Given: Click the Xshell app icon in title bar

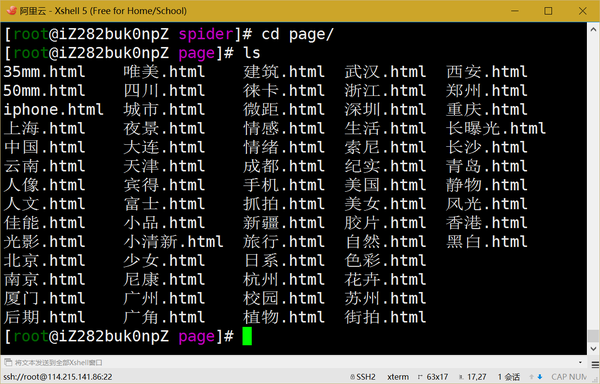Looking at the screenshot, I should (x=11, y=10).
